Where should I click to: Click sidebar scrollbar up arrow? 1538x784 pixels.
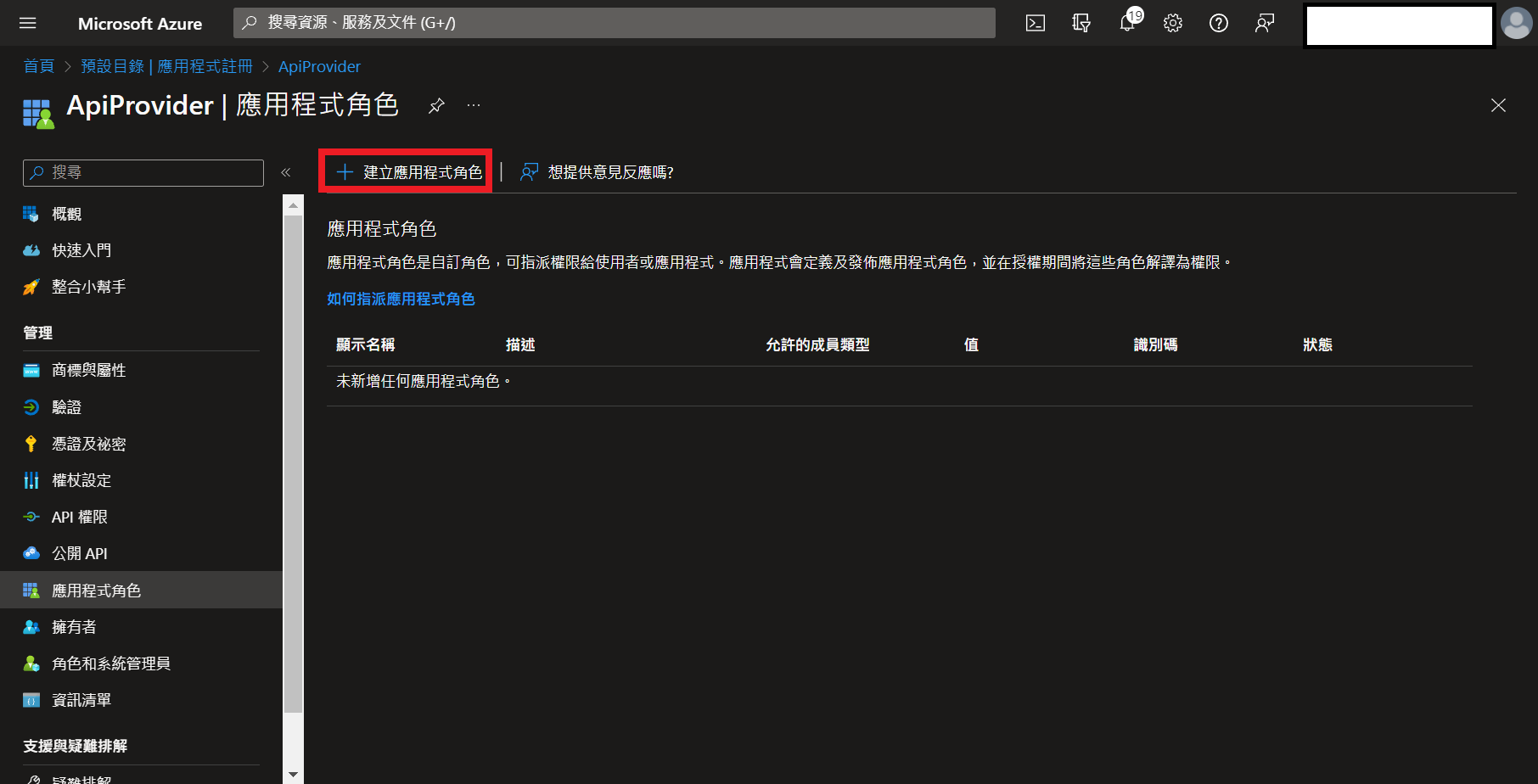point(293,204)
